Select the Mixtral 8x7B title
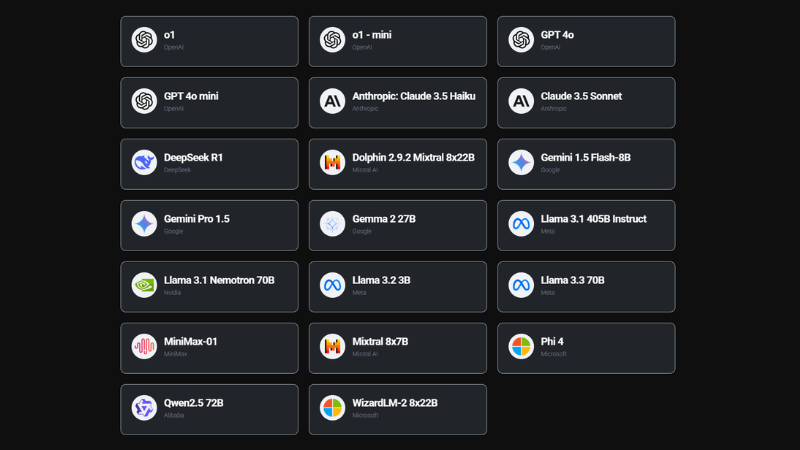The width and height of the screenshot is (800, 450). coord(380,342)
